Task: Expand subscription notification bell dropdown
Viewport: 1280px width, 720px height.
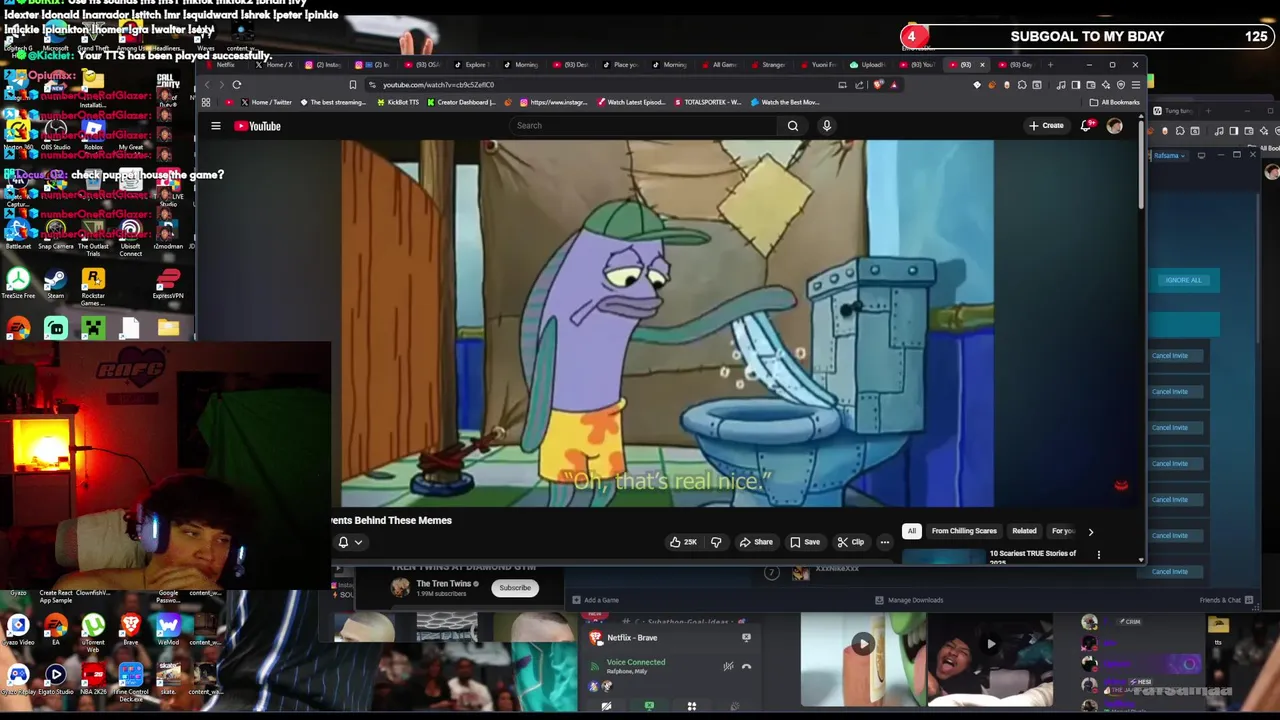Action: tap(350, 543)
